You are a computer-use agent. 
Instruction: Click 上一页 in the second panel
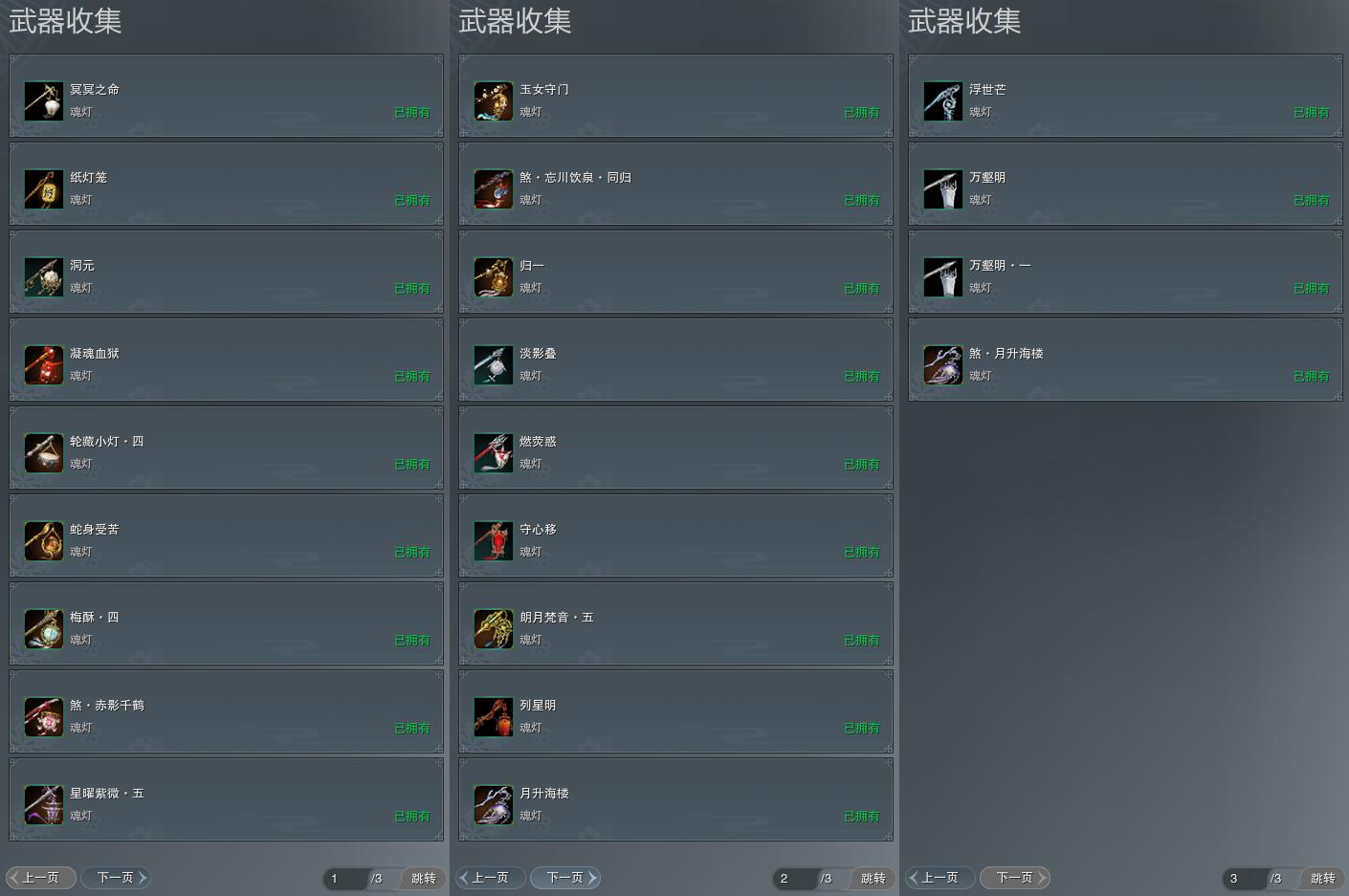pyautogui.click(x=490, y=878)
